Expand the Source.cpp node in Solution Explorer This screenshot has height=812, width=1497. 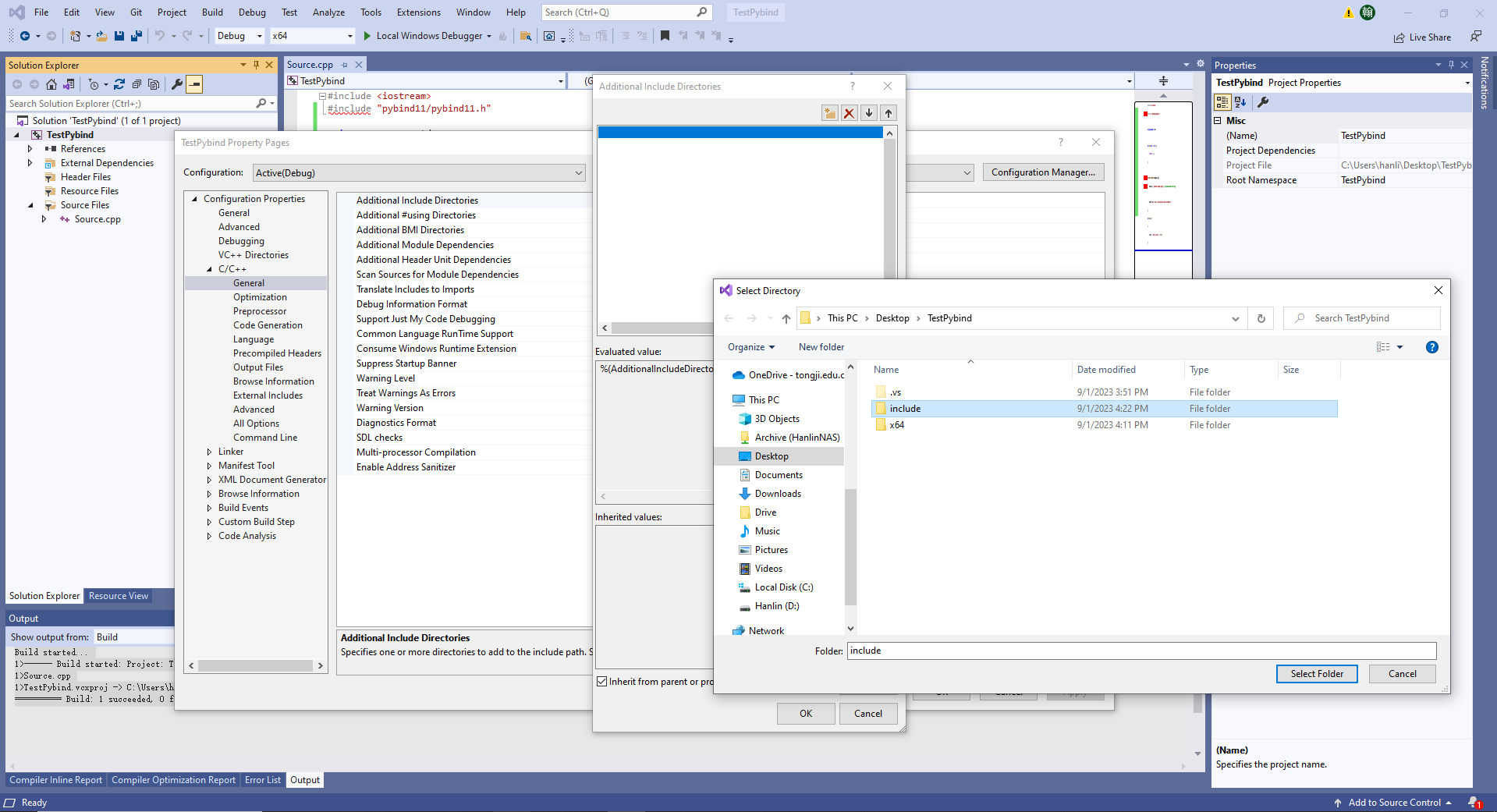[x=44, y=219]
